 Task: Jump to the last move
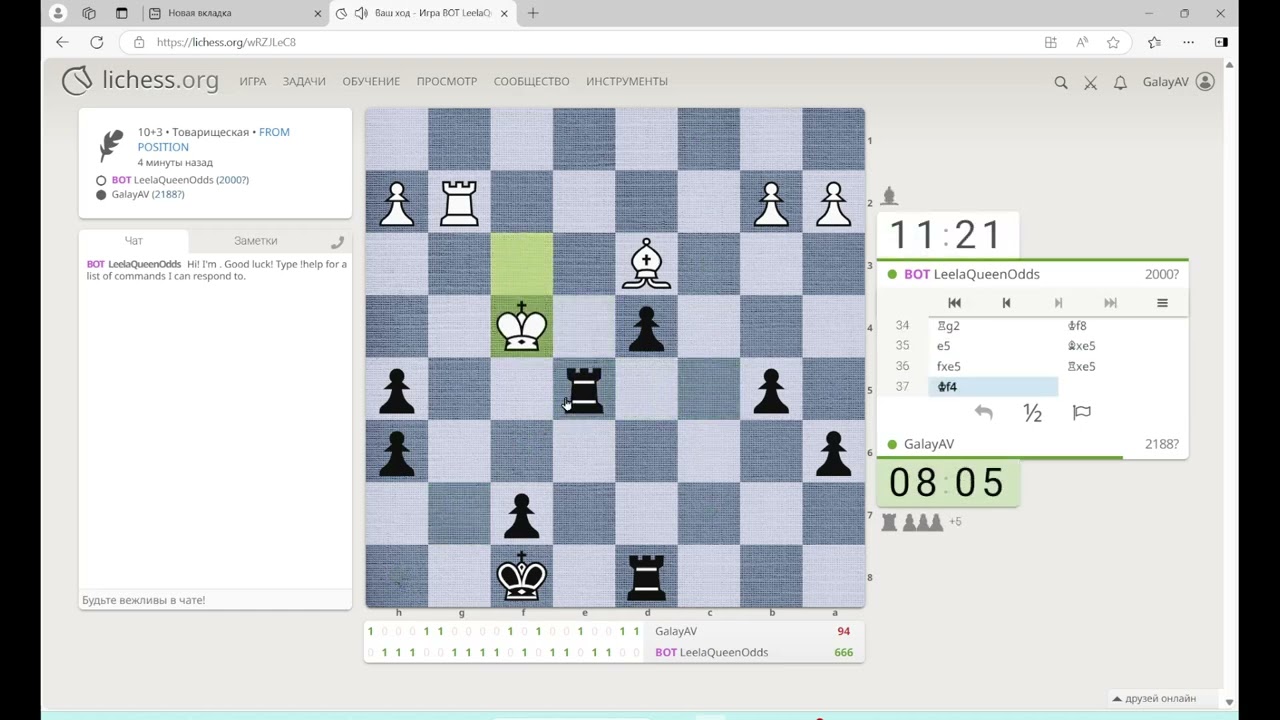coord(1110,303)
